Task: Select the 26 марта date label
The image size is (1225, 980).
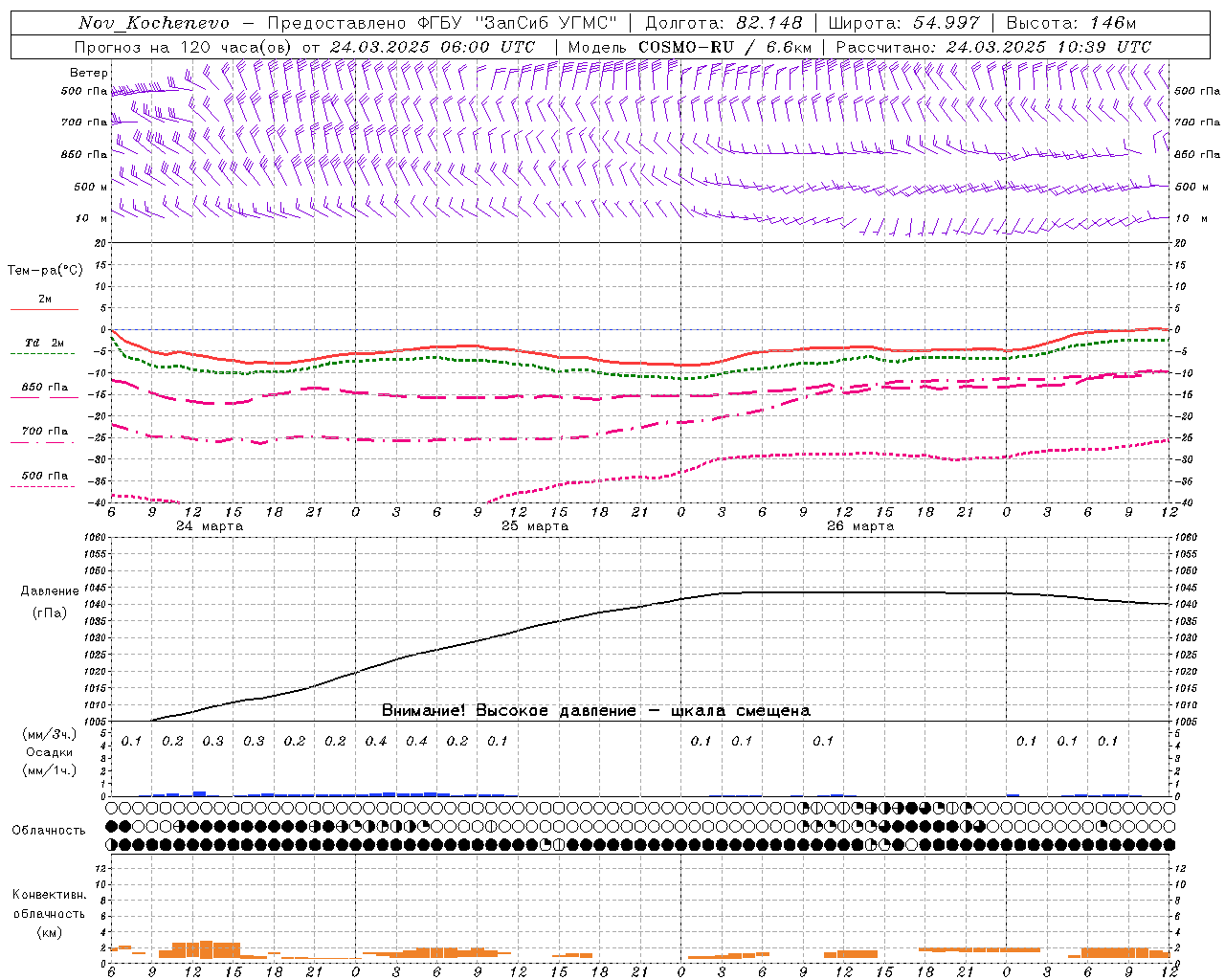Action: click(x=860, y=526)
